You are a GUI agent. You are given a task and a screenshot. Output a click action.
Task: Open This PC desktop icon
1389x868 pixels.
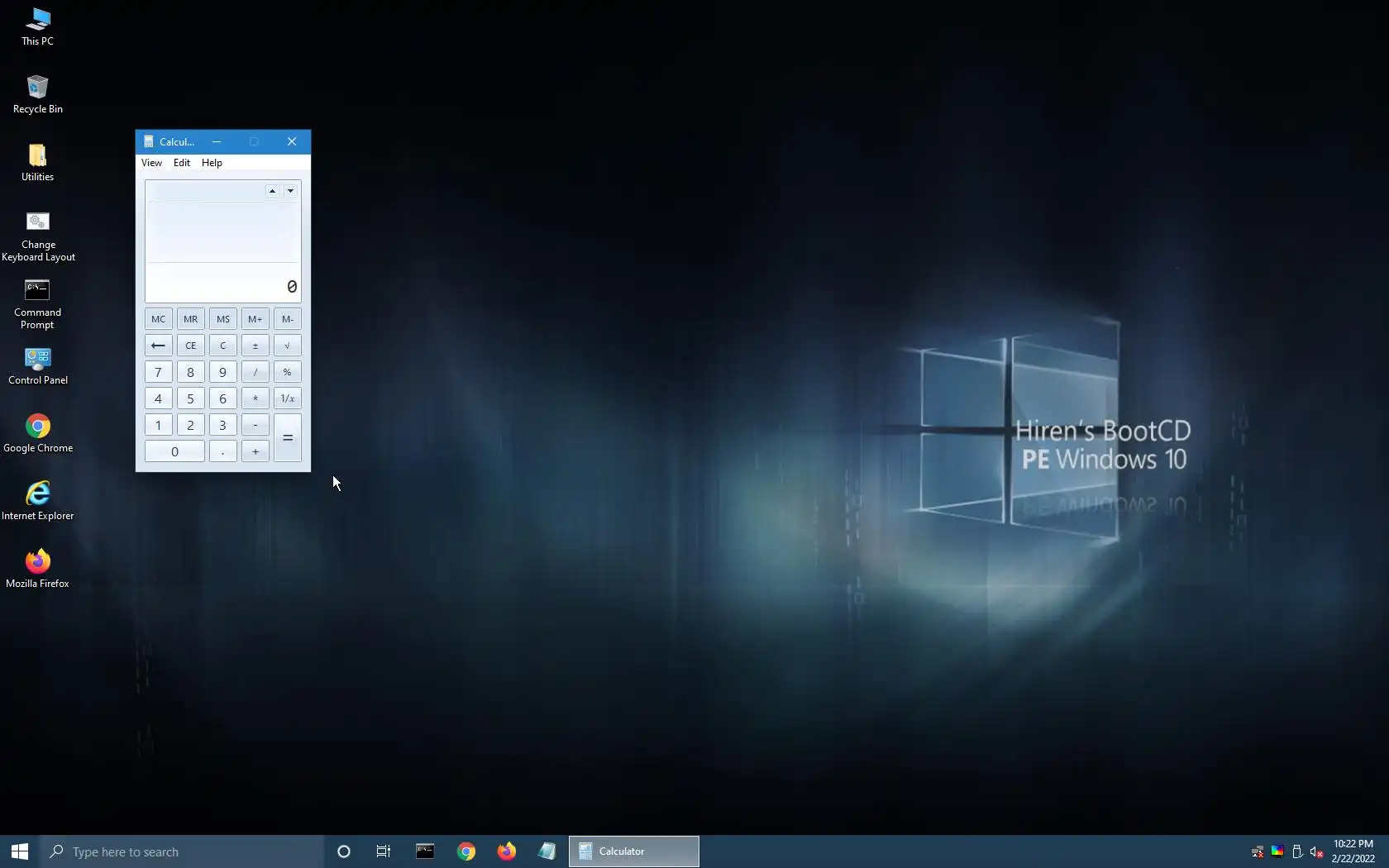[x=37, y=26]
